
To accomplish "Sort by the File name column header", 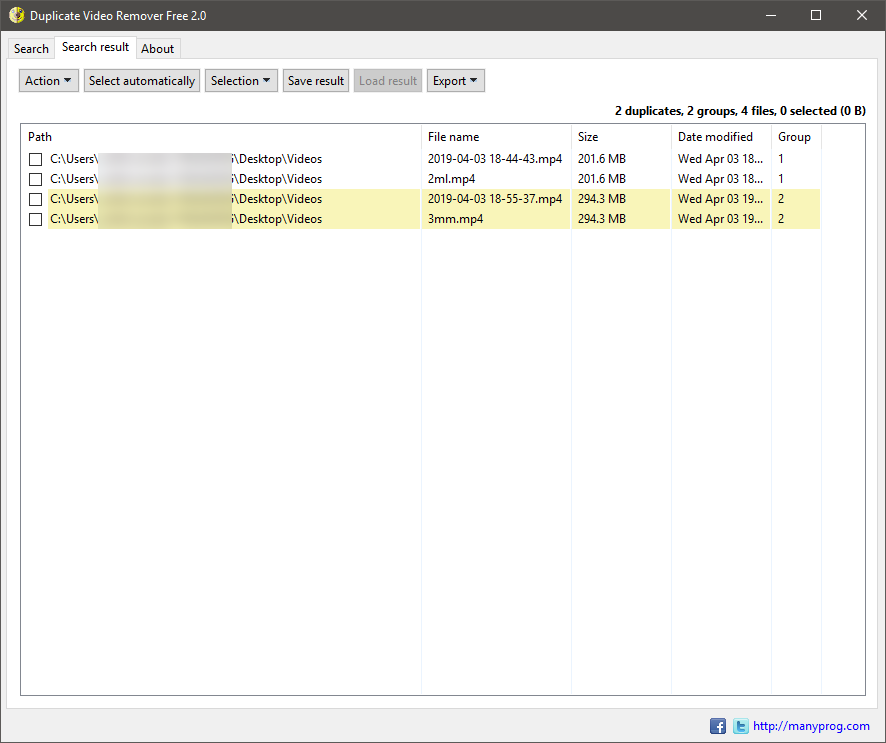I will pyautogui.click(x=496, y=137).
